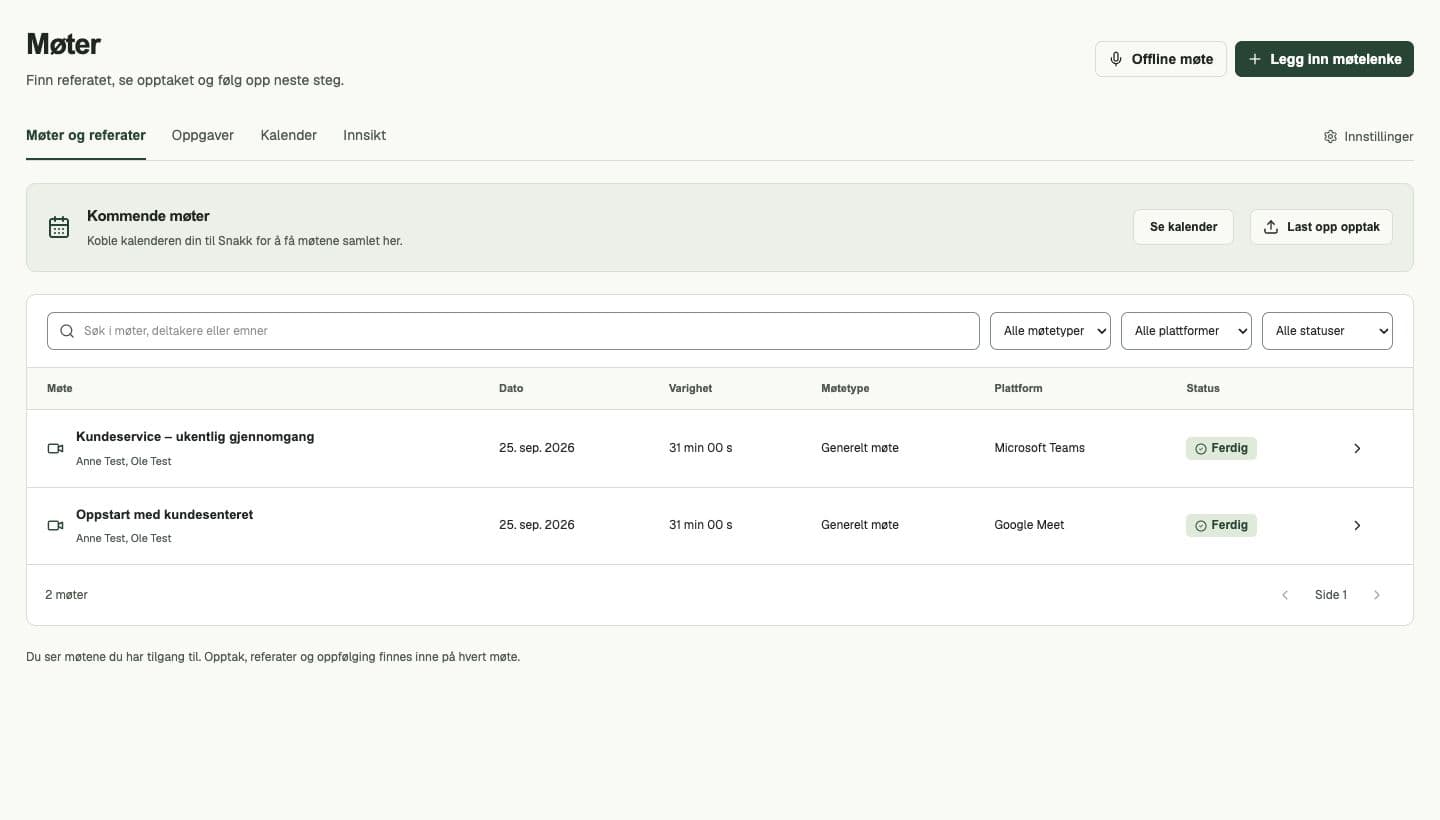The width and height of the screenshot is (1440, 820).
Task: Go to previous page with left arrow
Action: (x=1285, y=595)
